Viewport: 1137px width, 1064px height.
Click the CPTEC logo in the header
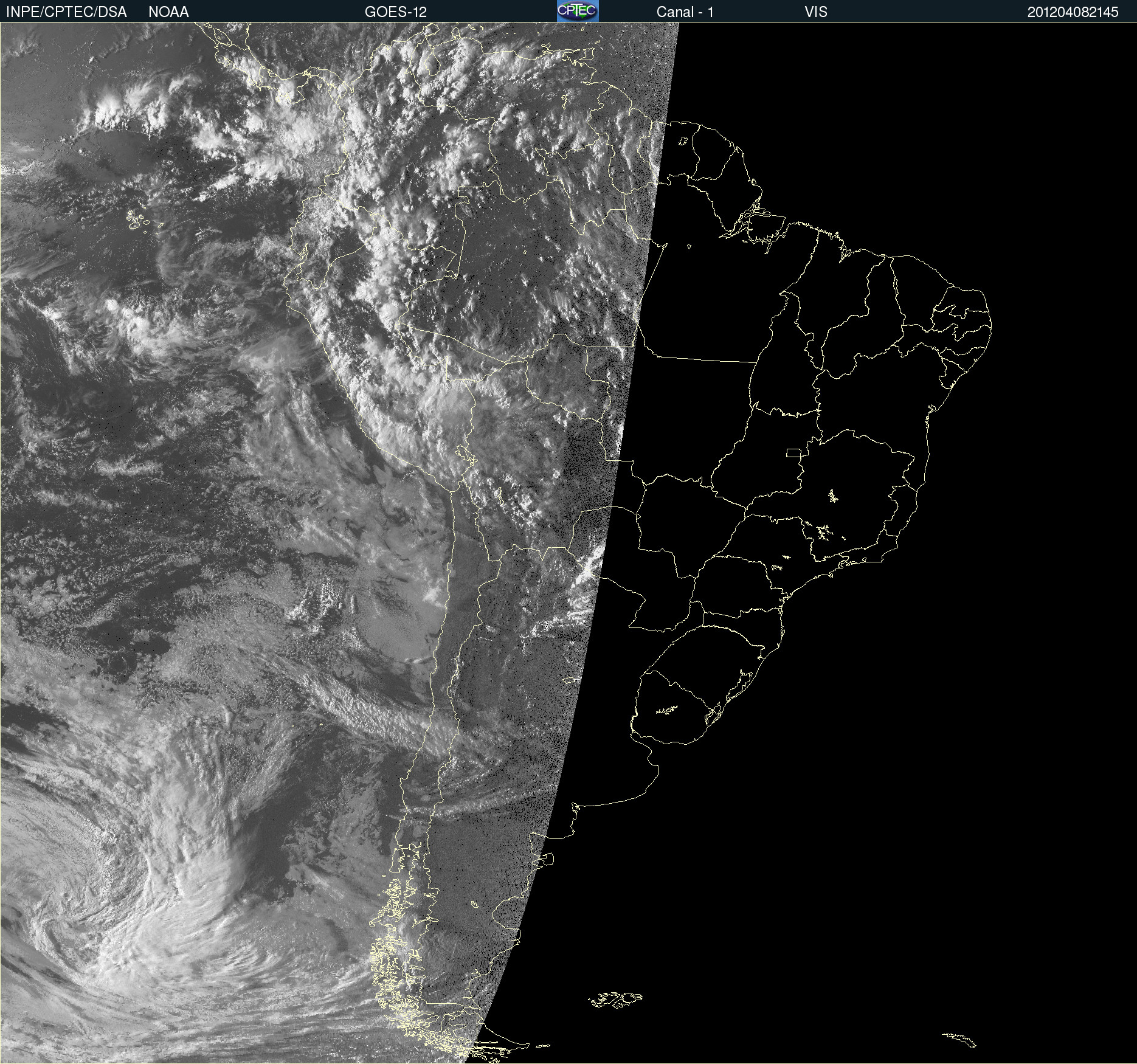tap(578, 11)
